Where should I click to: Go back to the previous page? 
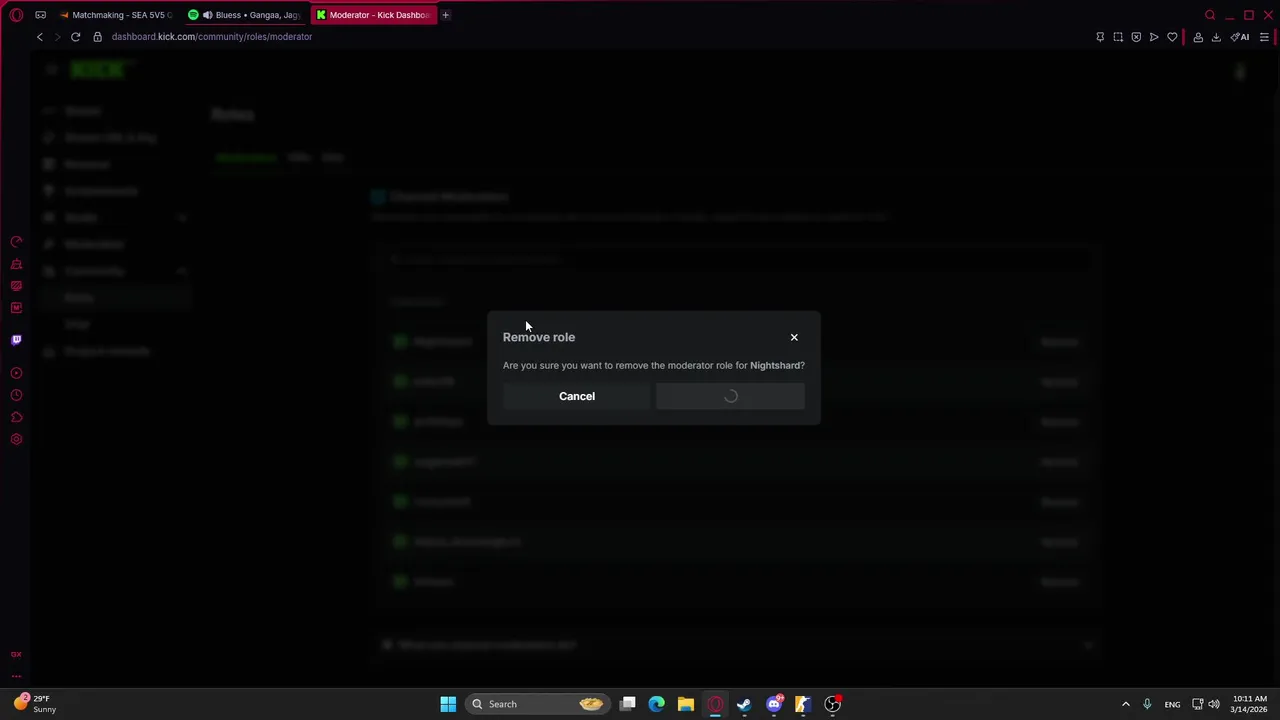[x=40, y=37]
